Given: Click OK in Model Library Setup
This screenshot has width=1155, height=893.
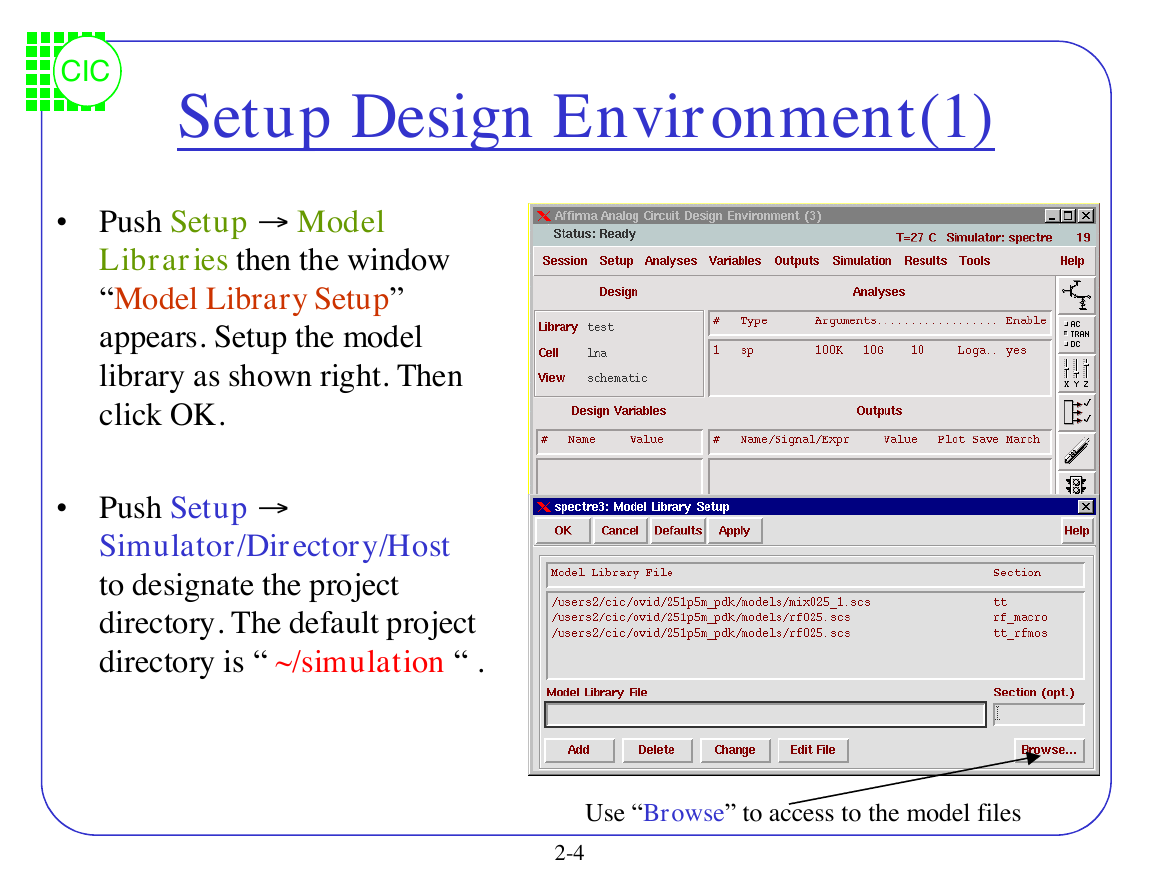Looking at the screenshot, I should [x=563, y=530].
